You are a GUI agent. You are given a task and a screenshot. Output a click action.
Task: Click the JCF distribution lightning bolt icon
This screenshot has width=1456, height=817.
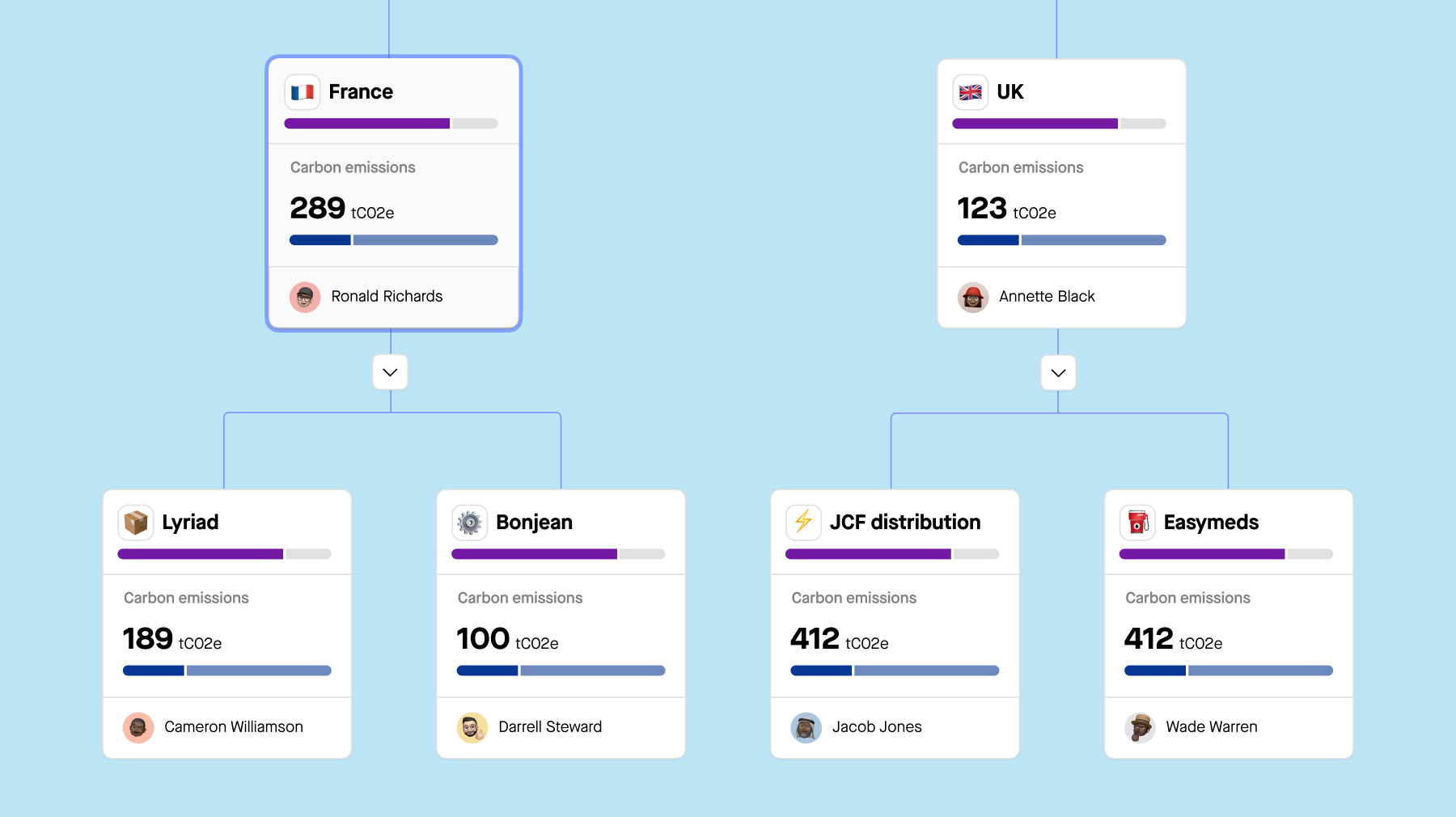804,523
